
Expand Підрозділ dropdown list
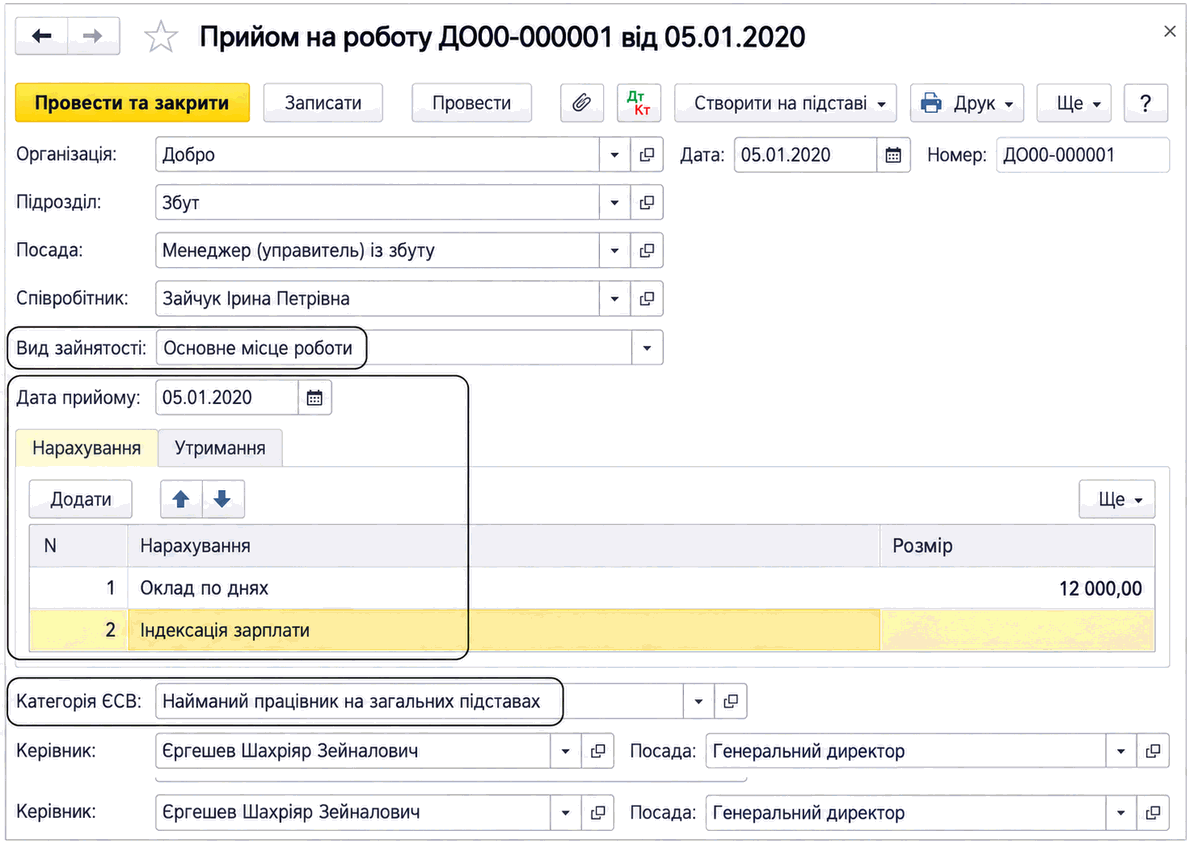point(614,203)
